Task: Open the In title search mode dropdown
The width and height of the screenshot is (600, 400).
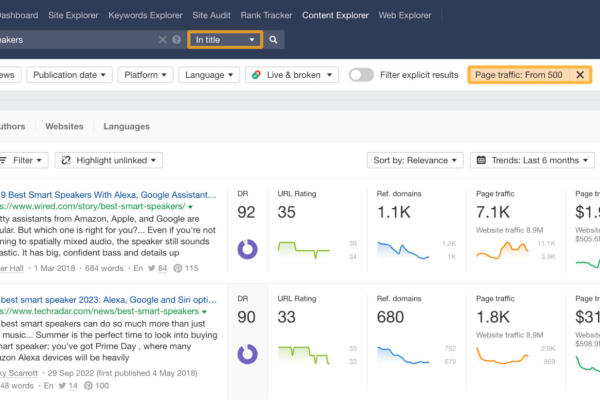Action: pyautogui.click(x=225, y=39)
